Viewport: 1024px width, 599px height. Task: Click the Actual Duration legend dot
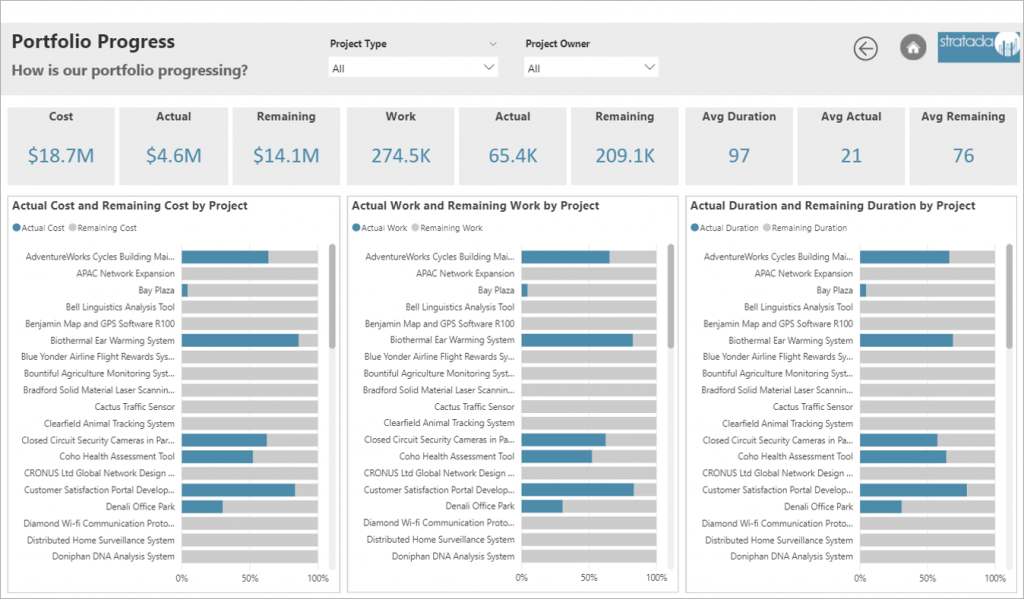coord(694,228)
